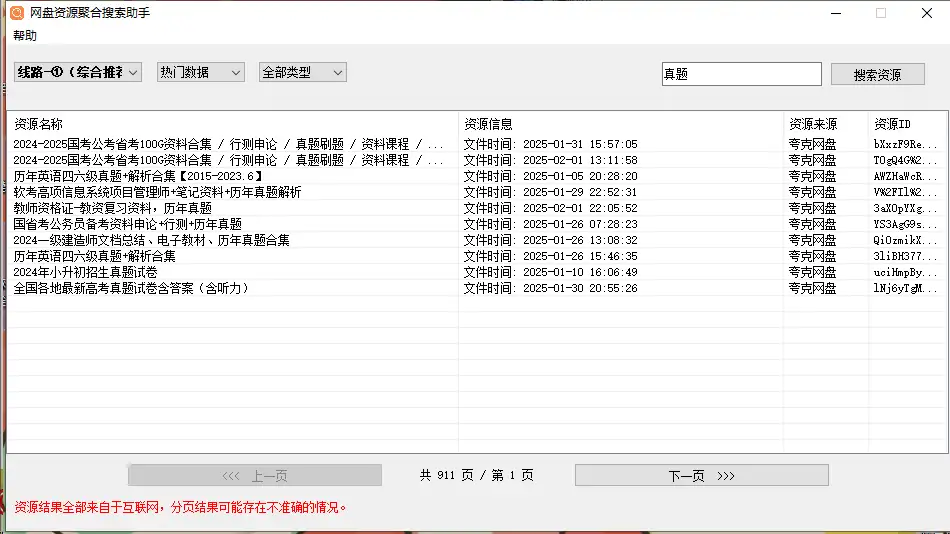The image size is (950, 534).
Task: Click the search keyword input field
Action: pos(741,74)
